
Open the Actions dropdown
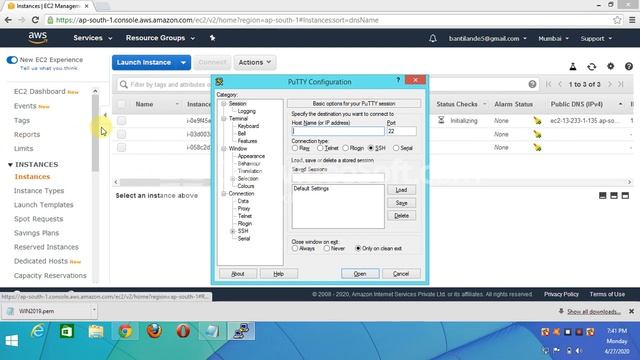pyautogui.click(x=255, y=62)
